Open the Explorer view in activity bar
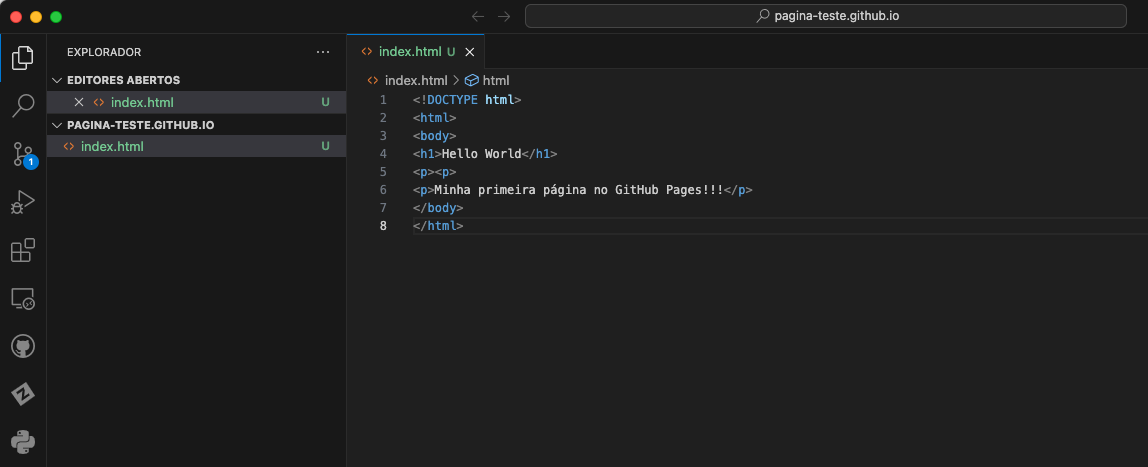Viewport: 1148px width, 467px height. (23, 57)
